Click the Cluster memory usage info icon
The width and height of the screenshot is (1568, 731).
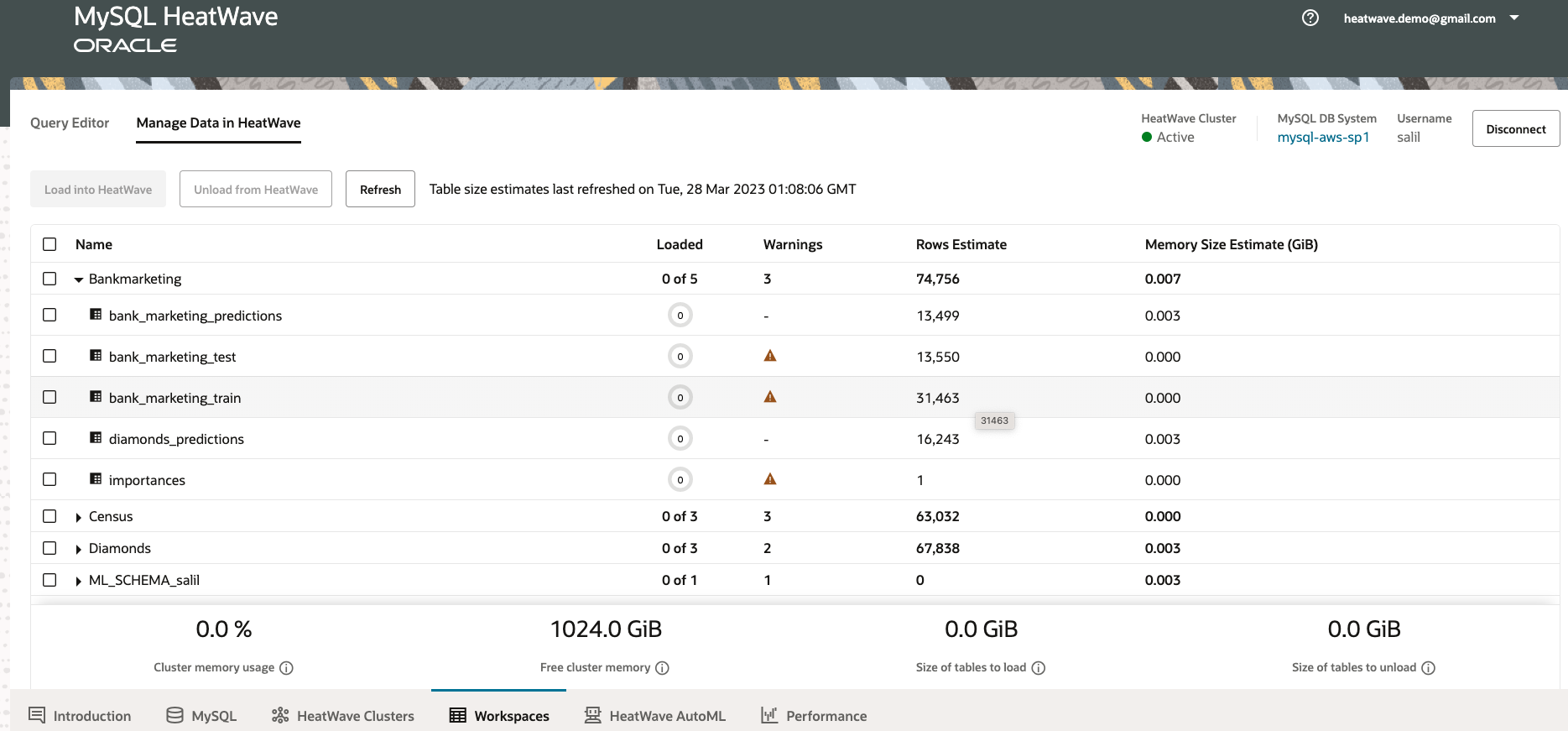(x=286, y=668)
